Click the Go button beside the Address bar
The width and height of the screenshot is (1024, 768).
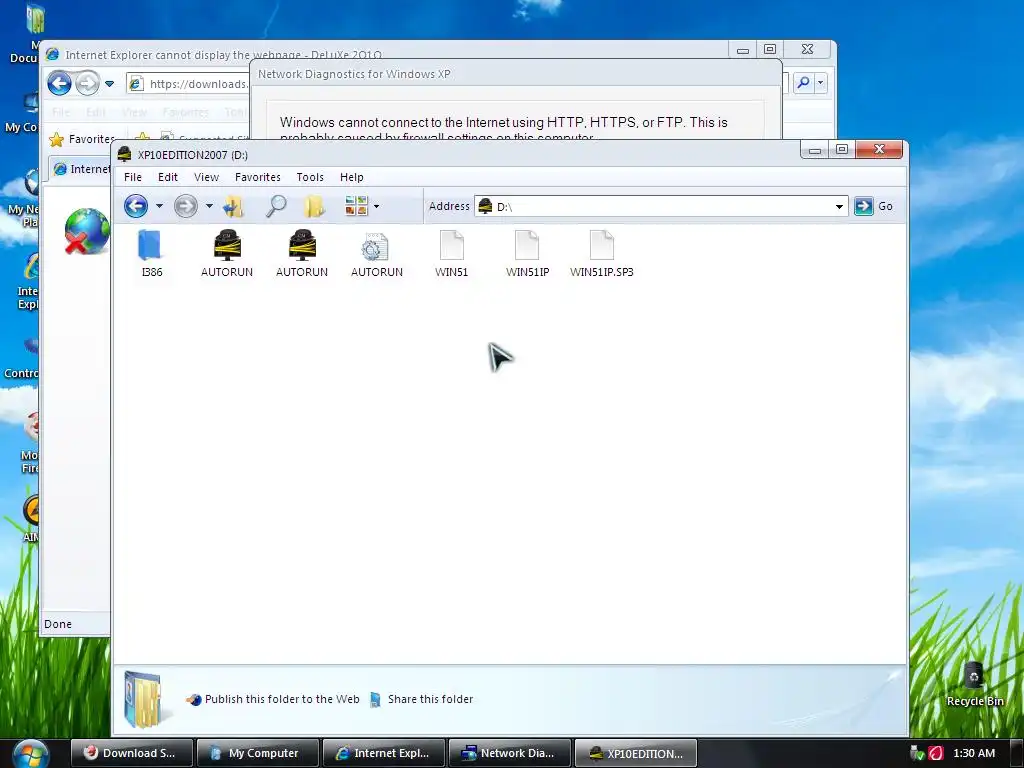[874, 206]
